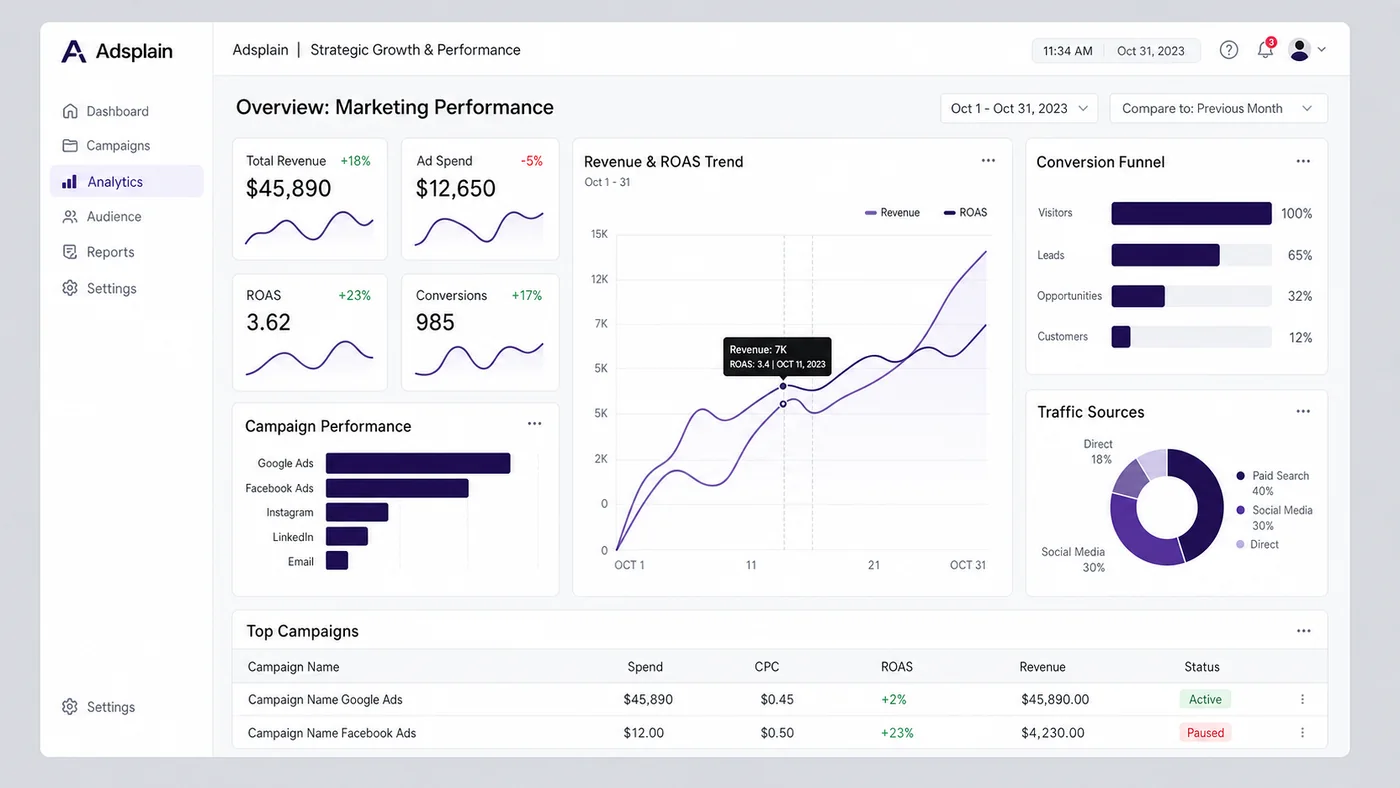The image size is (1400, 788).
Task: Click the Paused status badge
Action: tap(1205, 733)
